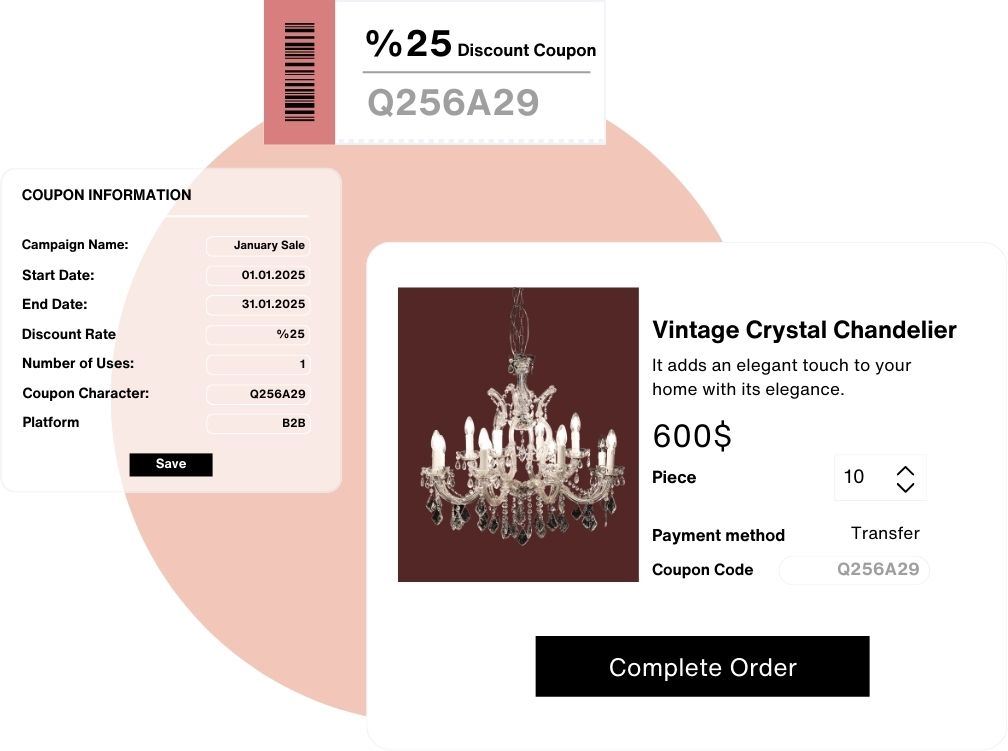Open the chandelier product image

(518, 434)
